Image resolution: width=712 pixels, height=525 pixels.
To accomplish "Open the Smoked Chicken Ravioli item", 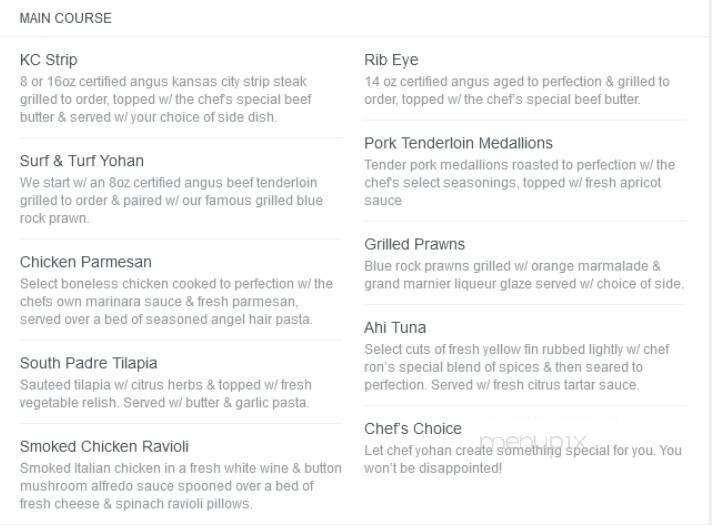I will (x=104, y=446).
